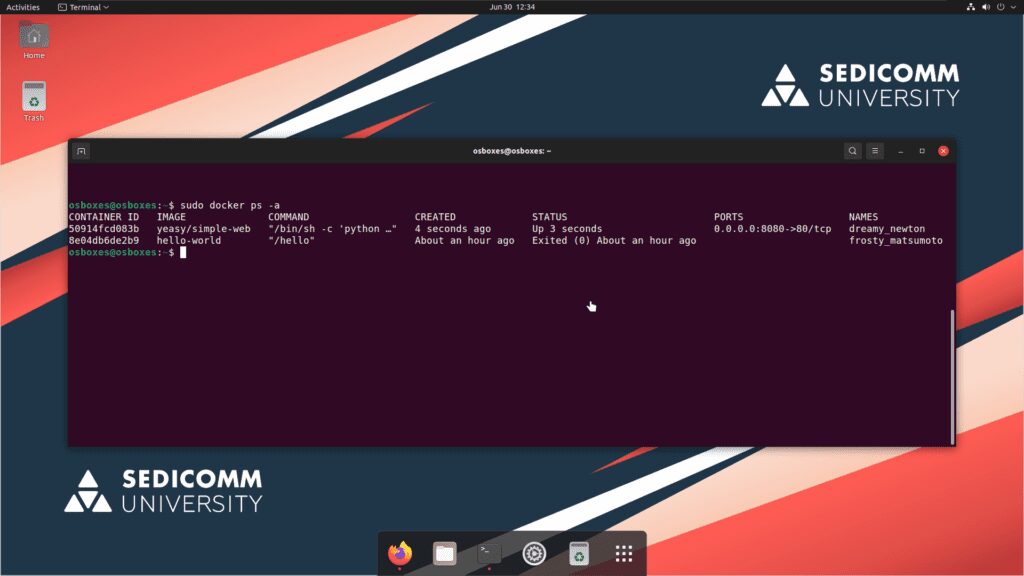The image size is (1024, 576).
Task: Click the network icon in system tray
Action: (970, 7)
